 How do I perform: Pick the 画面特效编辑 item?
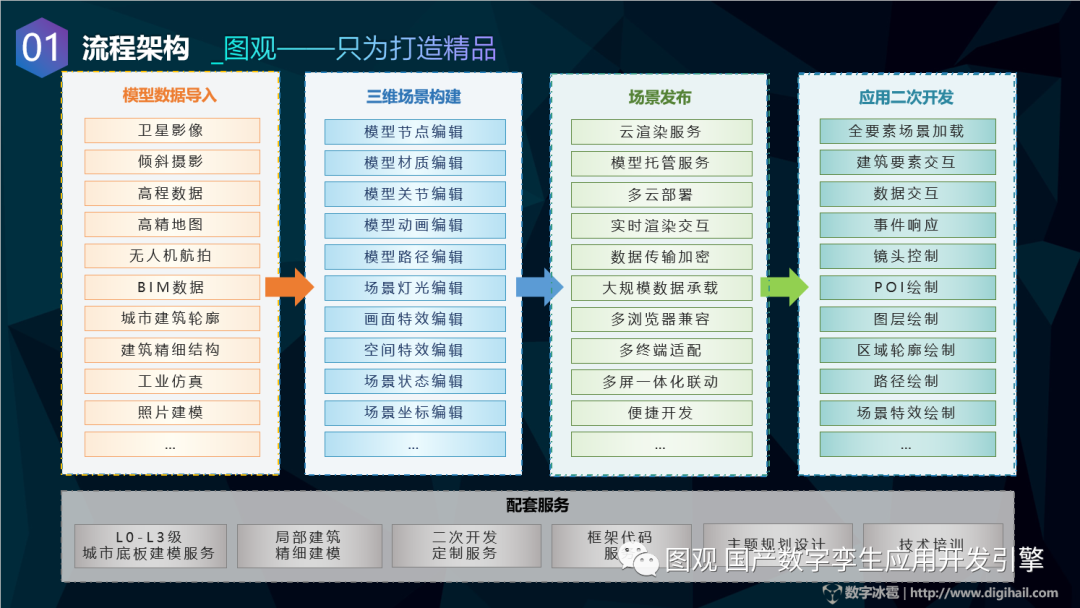[415, 319]
